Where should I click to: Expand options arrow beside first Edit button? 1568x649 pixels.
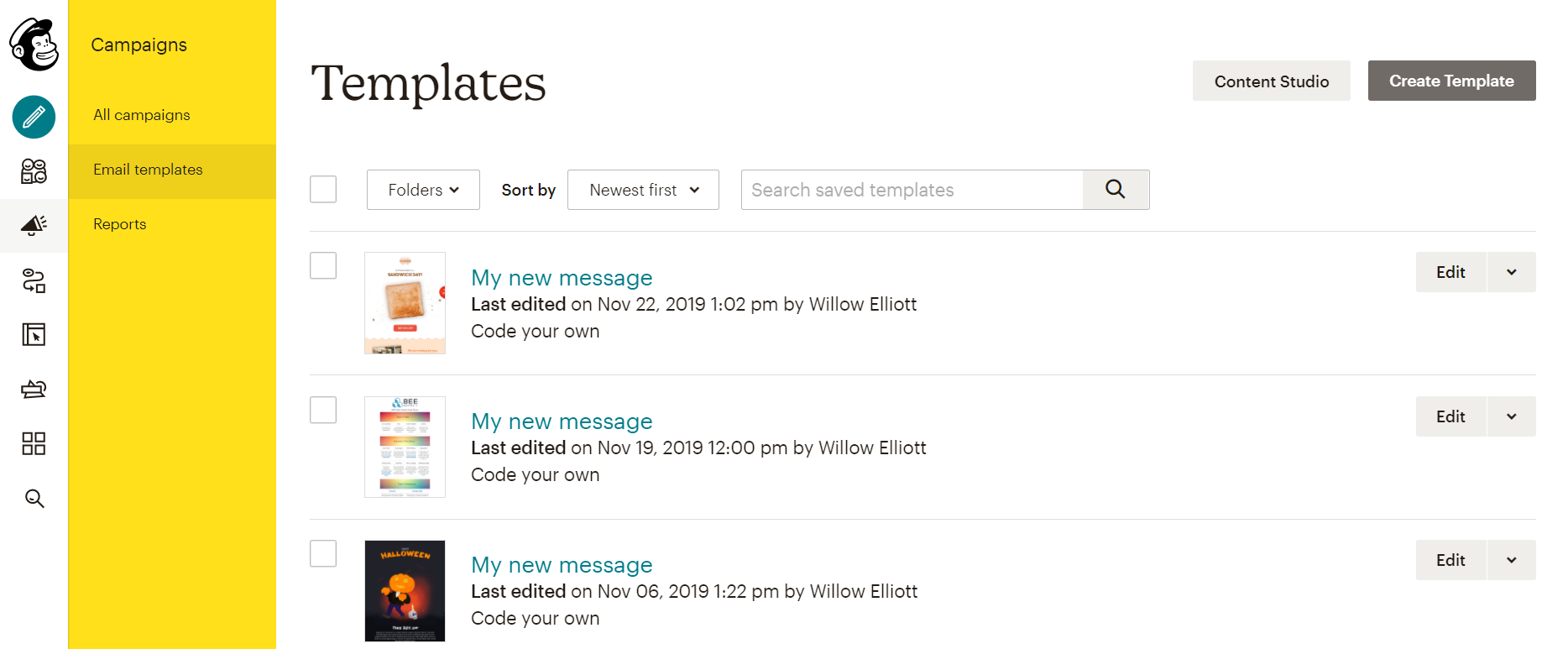click(x=1512, y=272)
